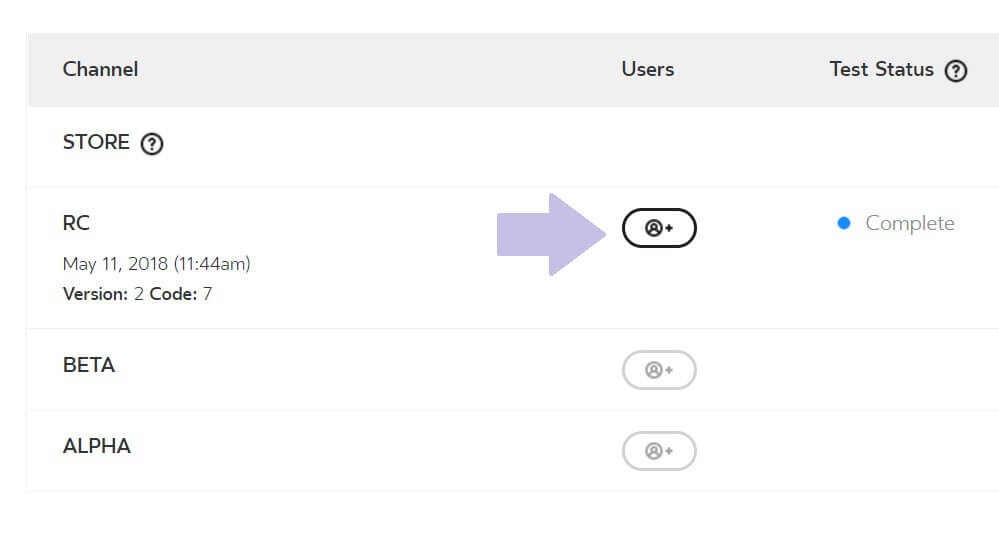The image size is (999, 537).
Task: Select the ALPHA channel name
Action: pos(96,446)
